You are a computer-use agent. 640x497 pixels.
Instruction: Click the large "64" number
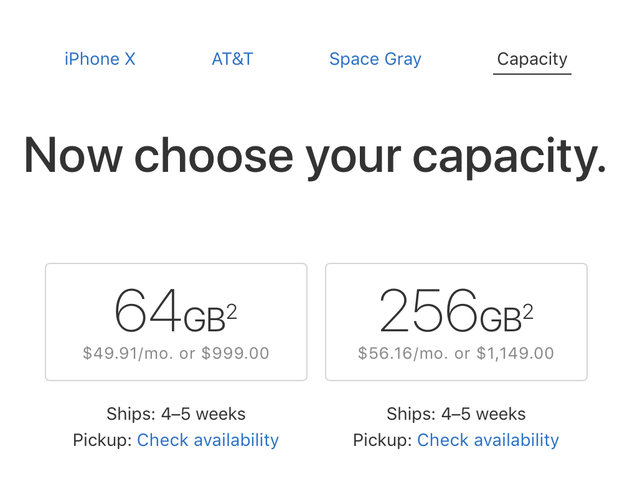(147, 311)
